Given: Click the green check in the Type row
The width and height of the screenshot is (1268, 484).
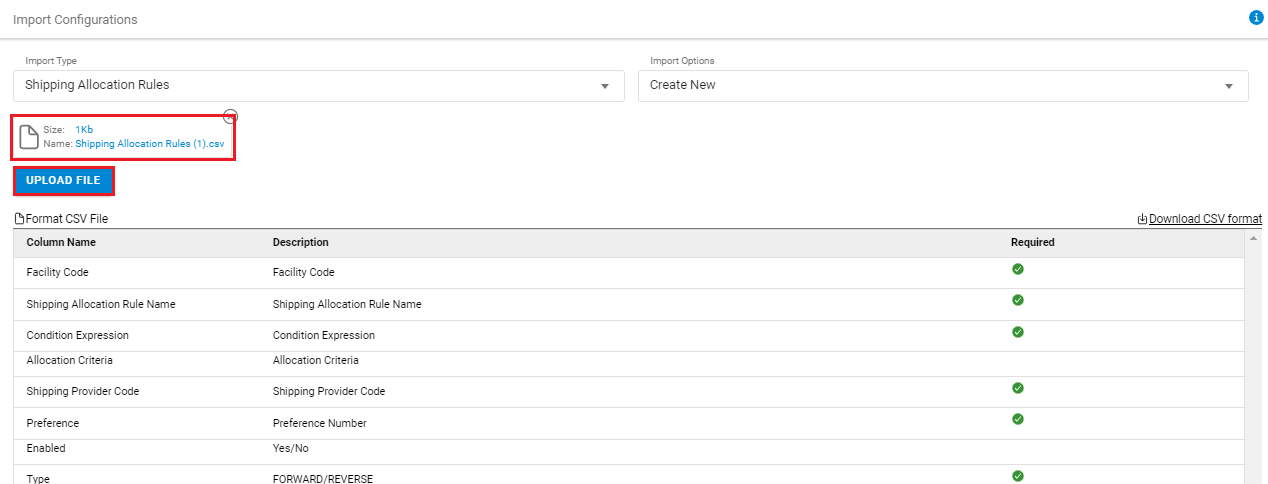Looking at the screenshot, I should [1018, 476].
